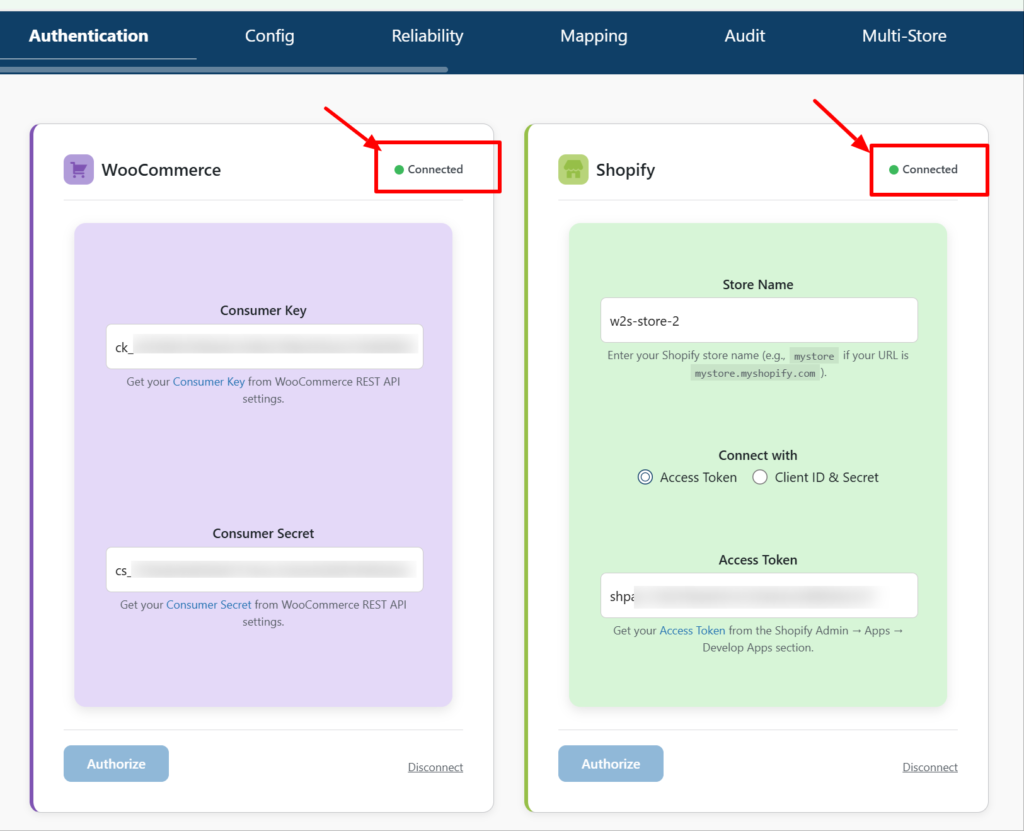Click the 'Store Name' label

(x=758, y=285)
